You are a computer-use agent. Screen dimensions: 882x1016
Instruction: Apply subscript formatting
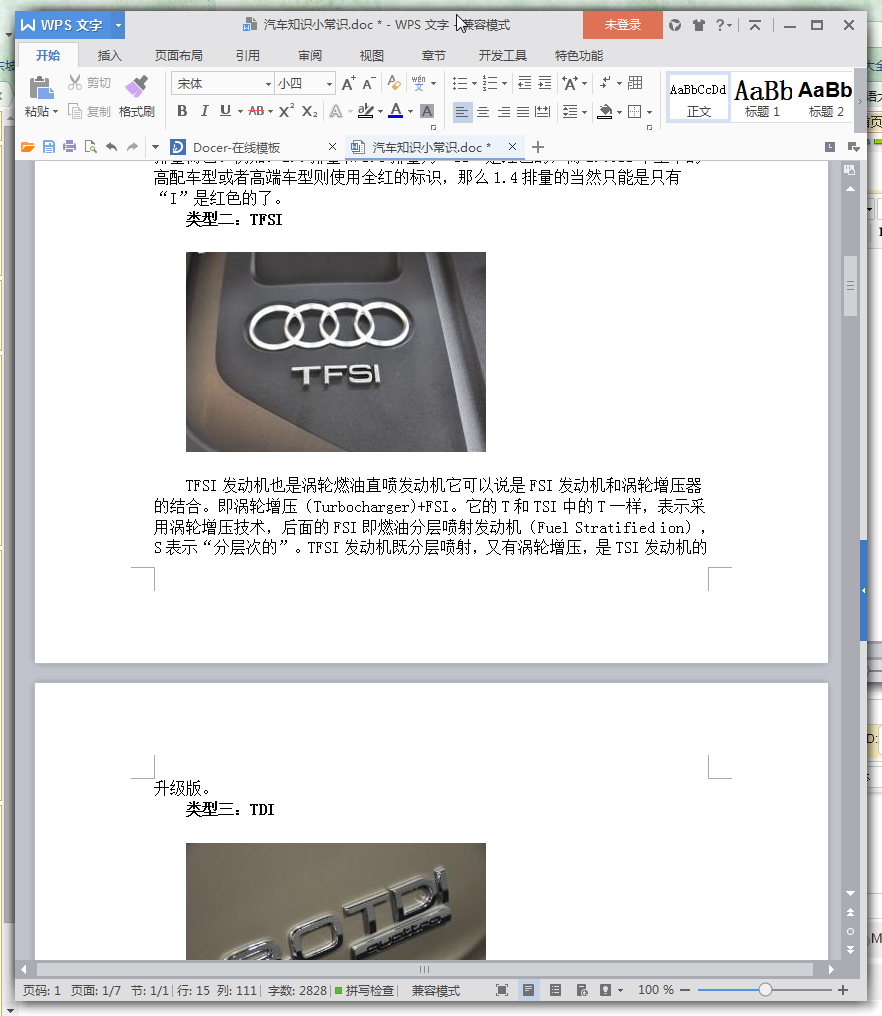[310, 111]
